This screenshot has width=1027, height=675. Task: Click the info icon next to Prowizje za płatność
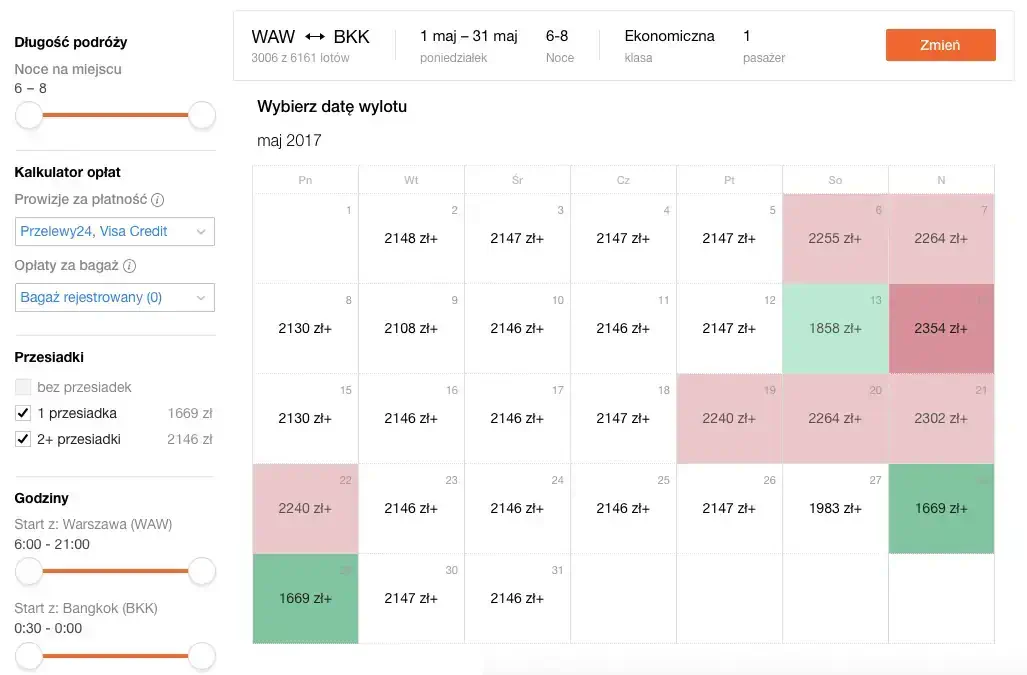[157, 200]
